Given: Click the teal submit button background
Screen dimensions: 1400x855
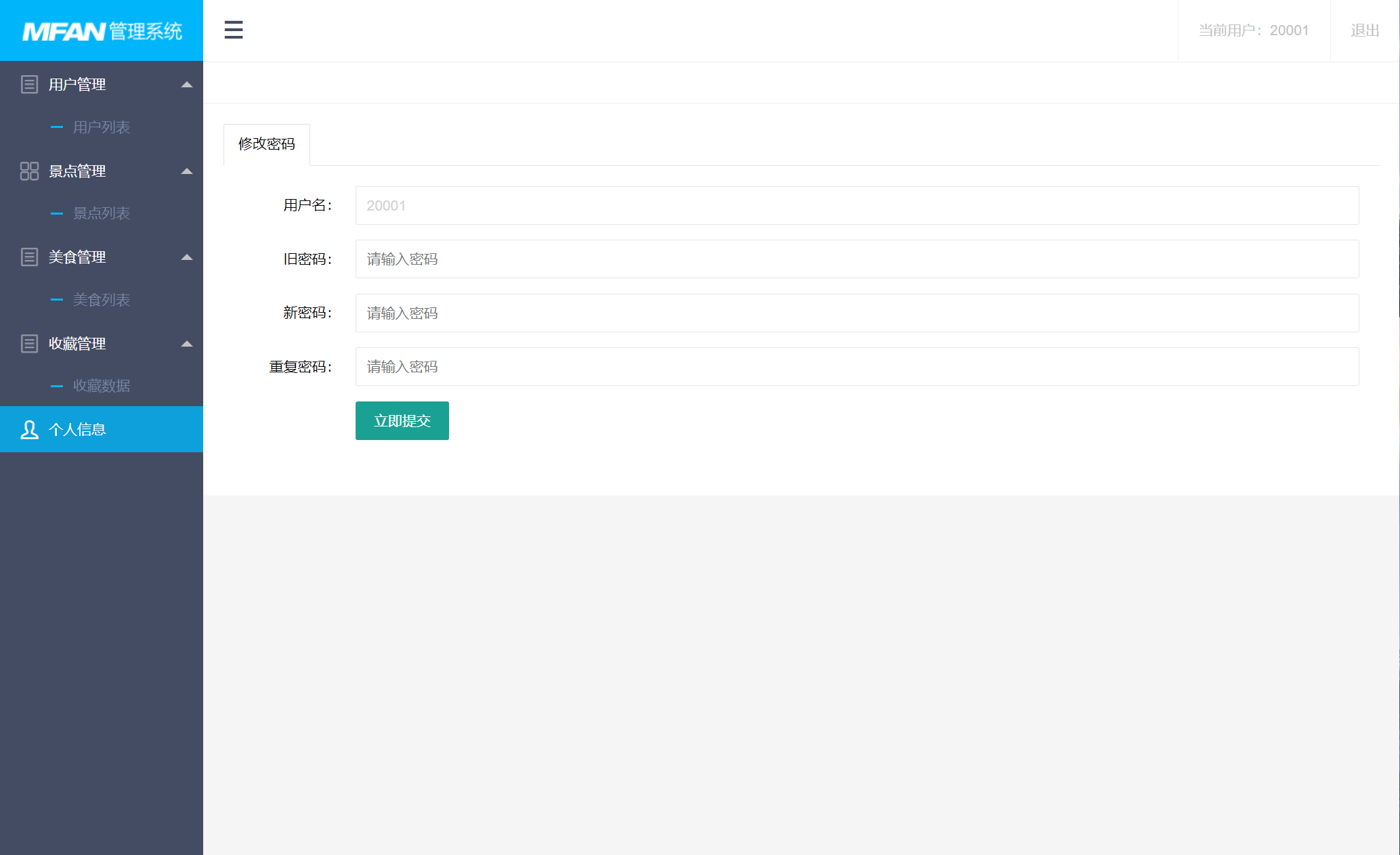Looking at the screenshot, I should 402,420.
